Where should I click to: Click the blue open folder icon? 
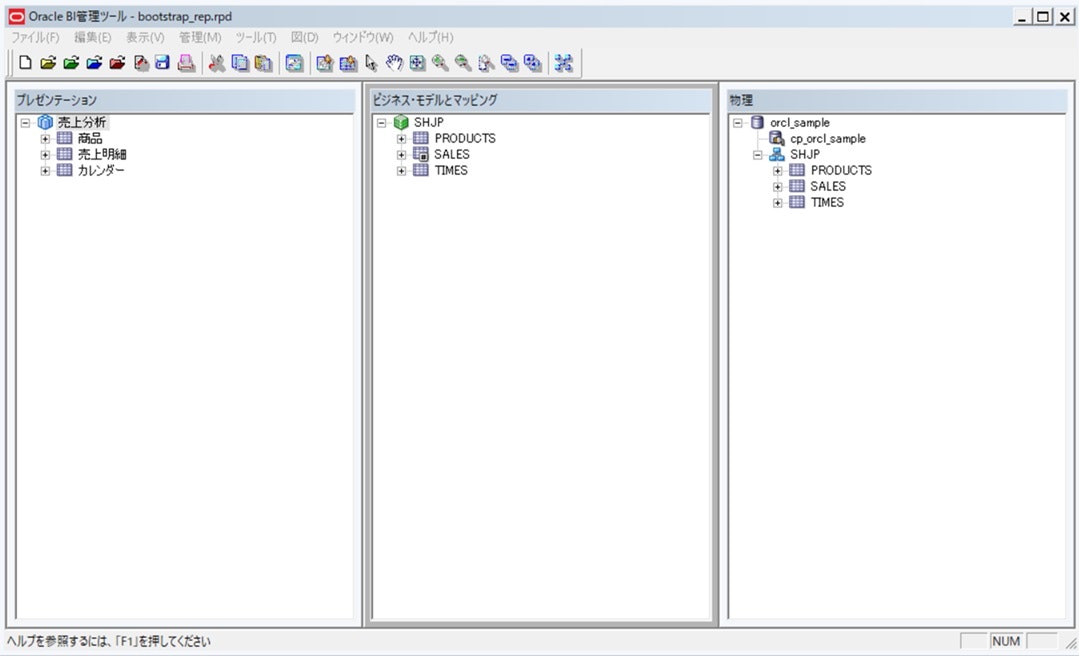94,63
